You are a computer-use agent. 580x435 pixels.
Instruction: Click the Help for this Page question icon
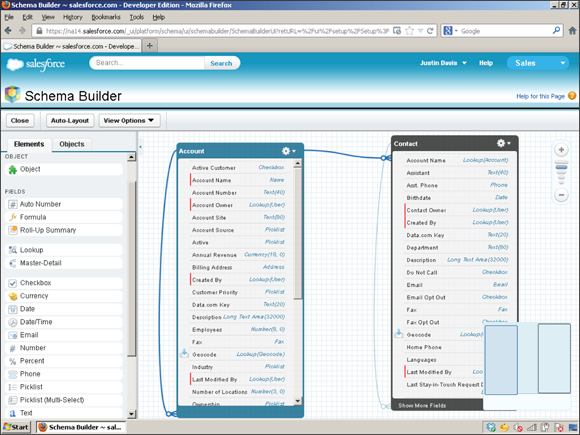[572, 96]
